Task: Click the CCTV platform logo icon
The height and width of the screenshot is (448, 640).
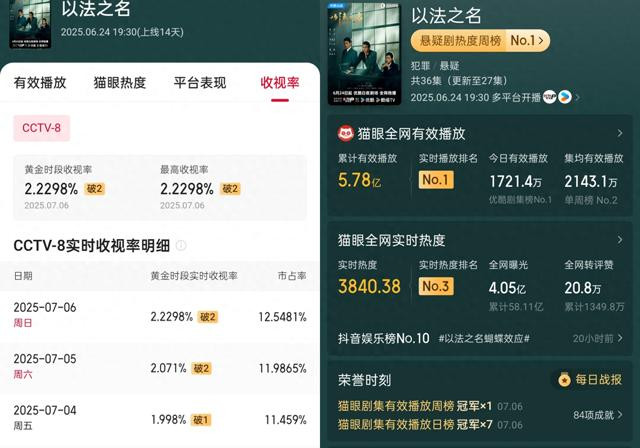Action: coord(549,97)
